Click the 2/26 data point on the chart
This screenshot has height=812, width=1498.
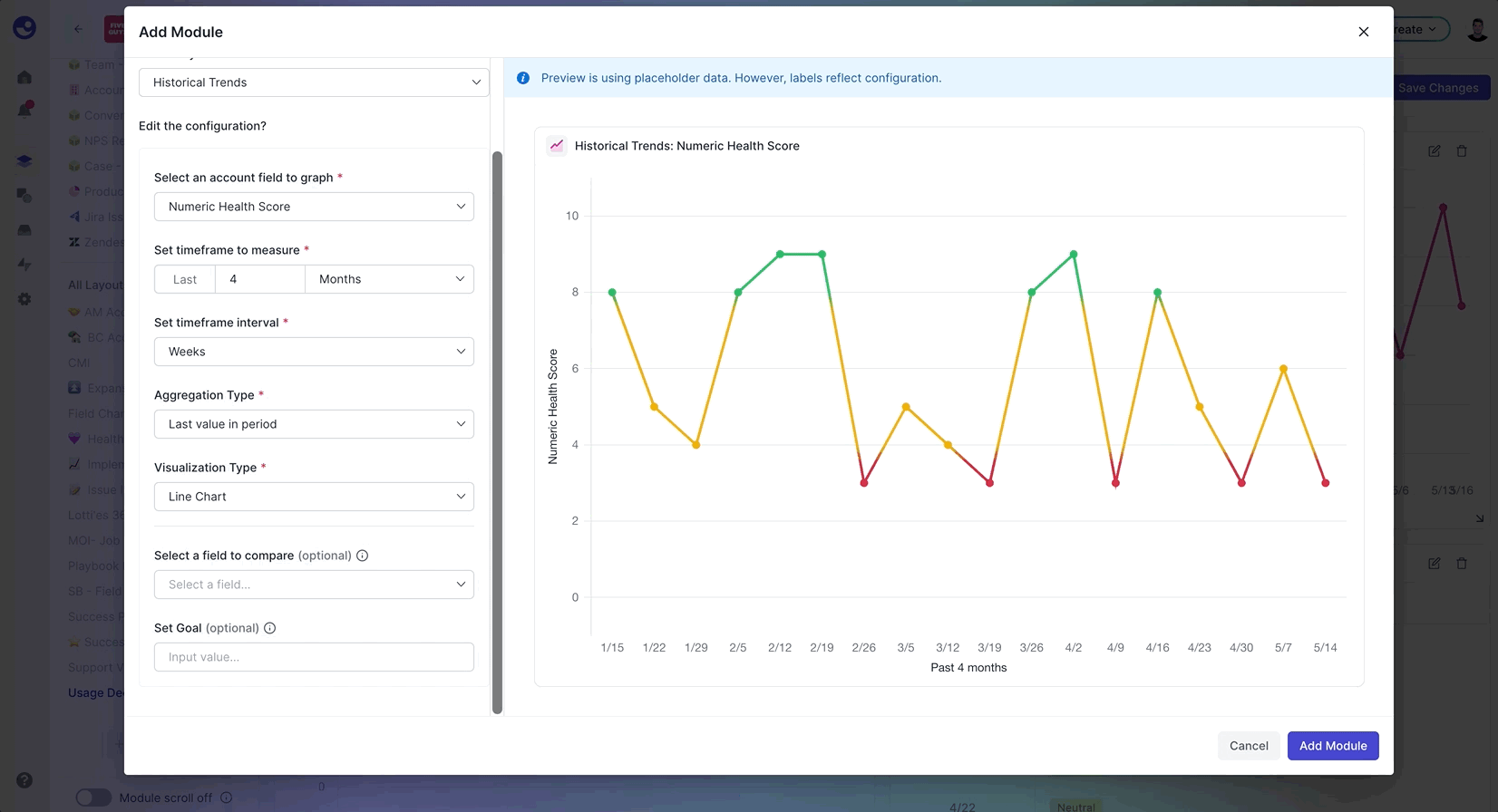pos(864,483)
